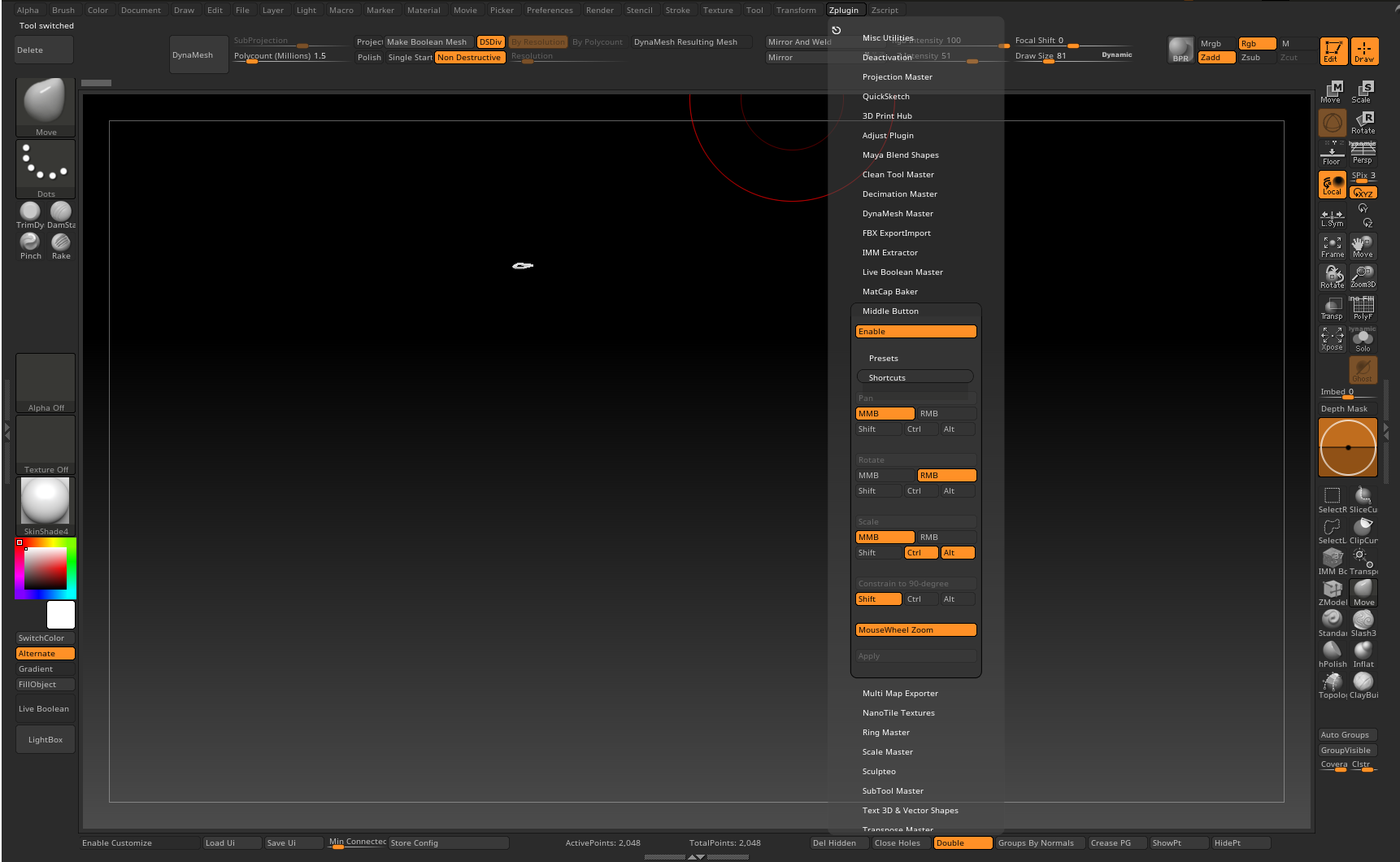Select the ClipCur clip curve brush

tap(1363, 530)
